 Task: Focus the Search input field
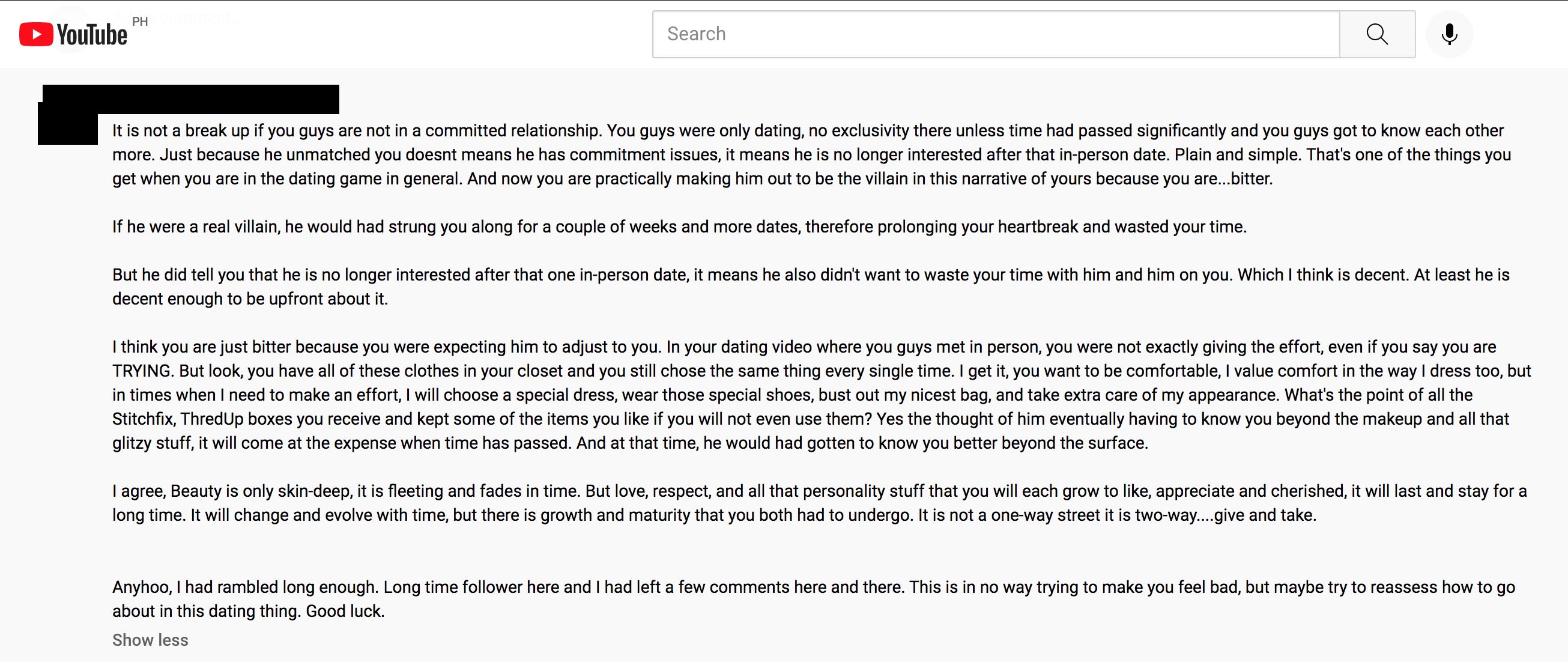pos(996,34)
